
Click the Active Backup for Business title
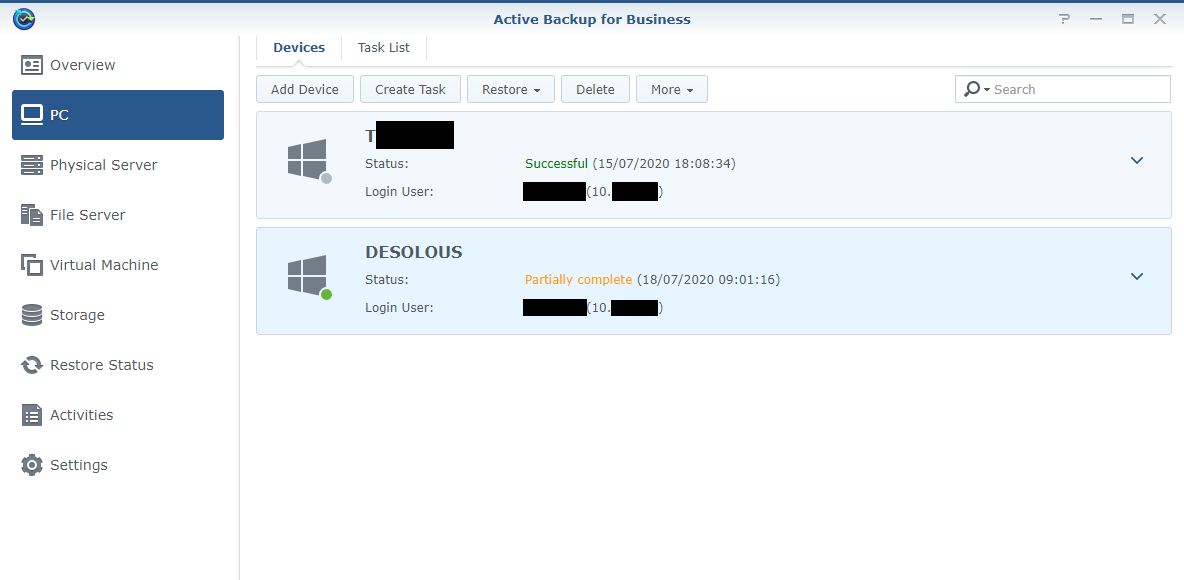click(592, 20)
